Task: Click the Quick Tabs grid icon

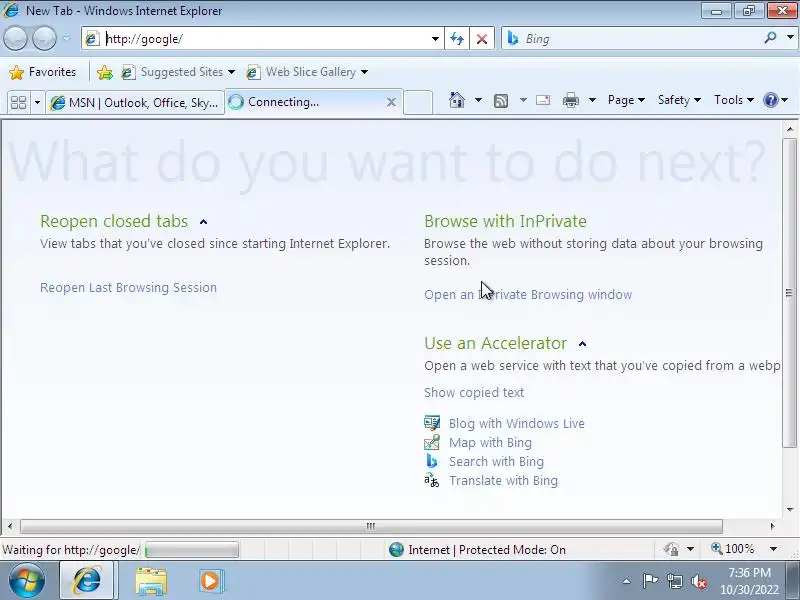Action: (x=18, y=103)
